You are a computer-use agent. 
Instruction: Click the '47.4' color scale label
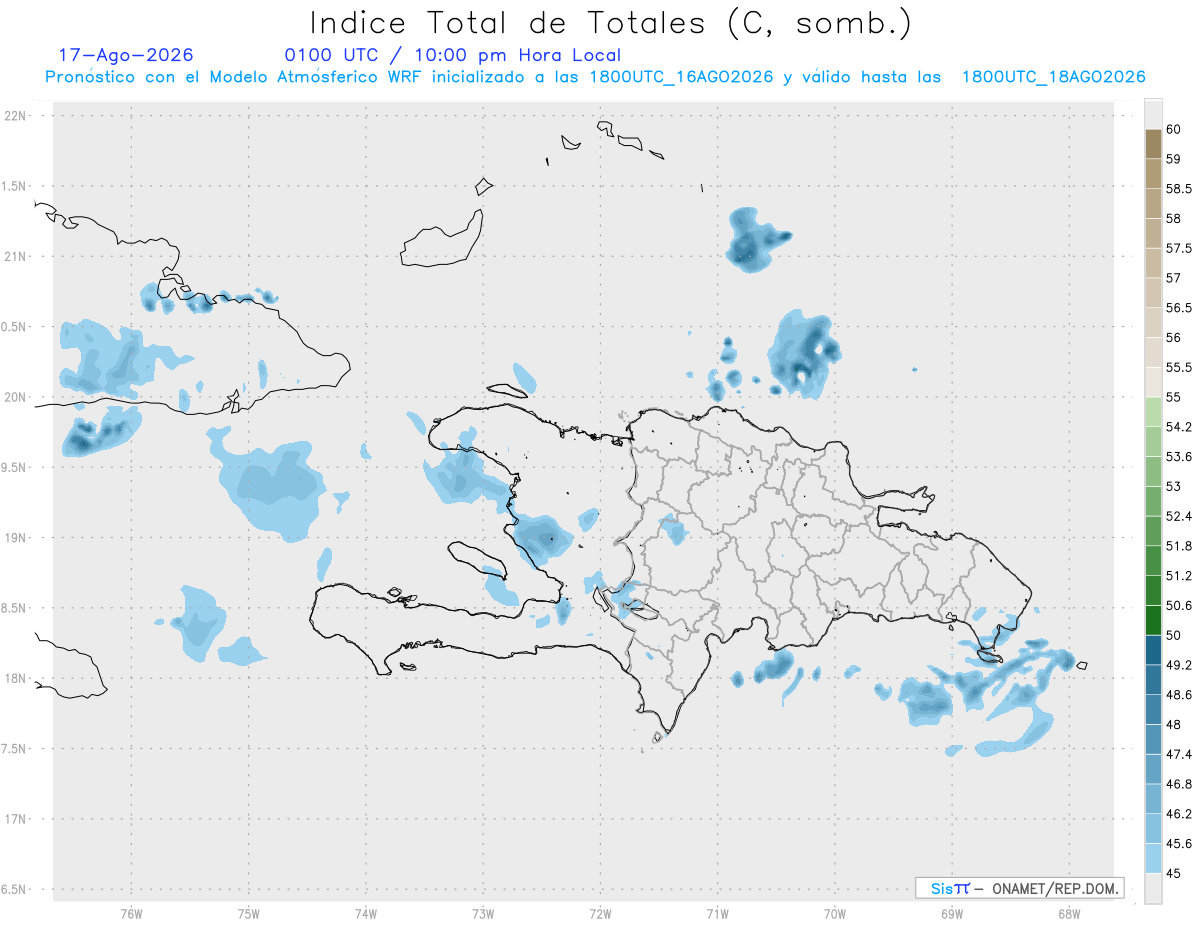[1179, 754]
